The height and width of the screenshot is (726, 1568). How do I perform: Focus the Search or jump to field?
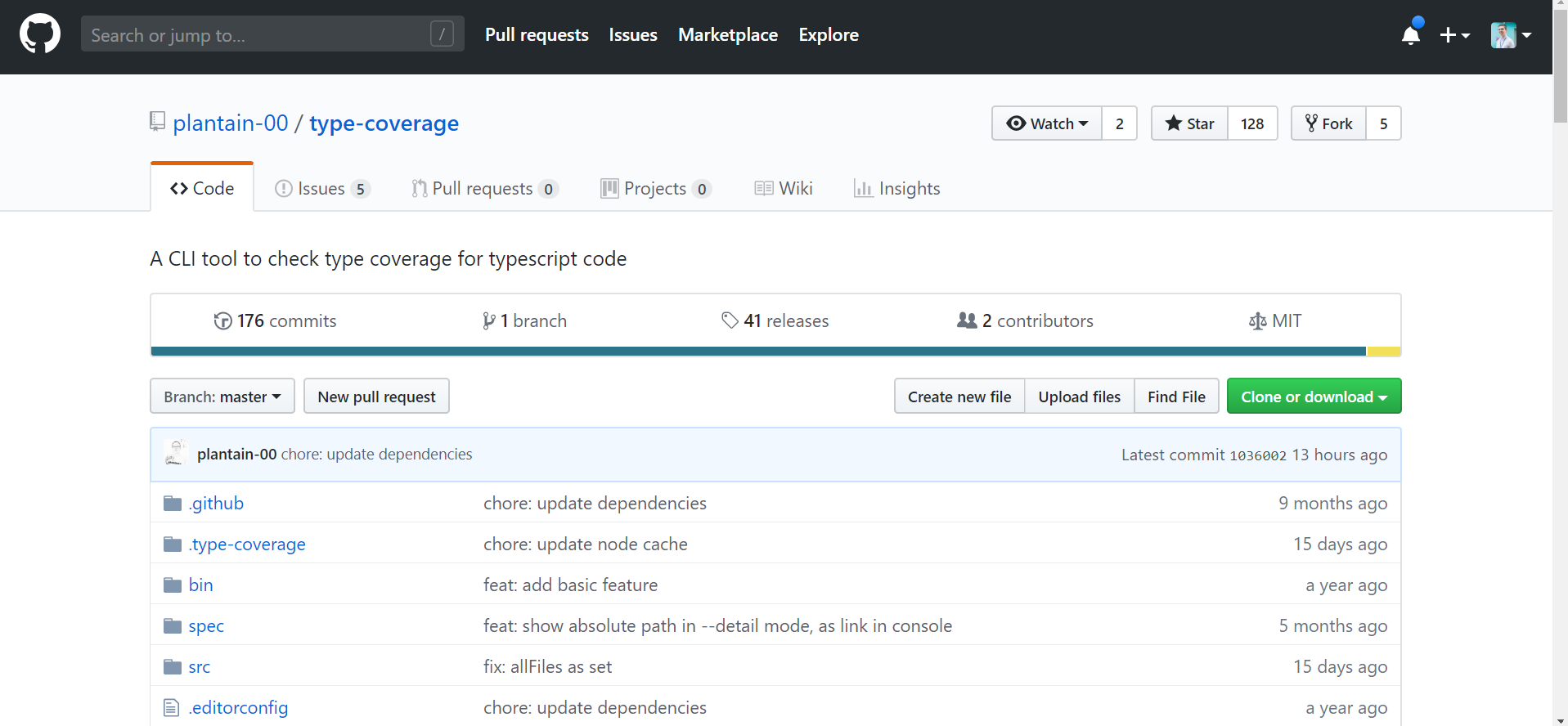(x=272, y=34)
